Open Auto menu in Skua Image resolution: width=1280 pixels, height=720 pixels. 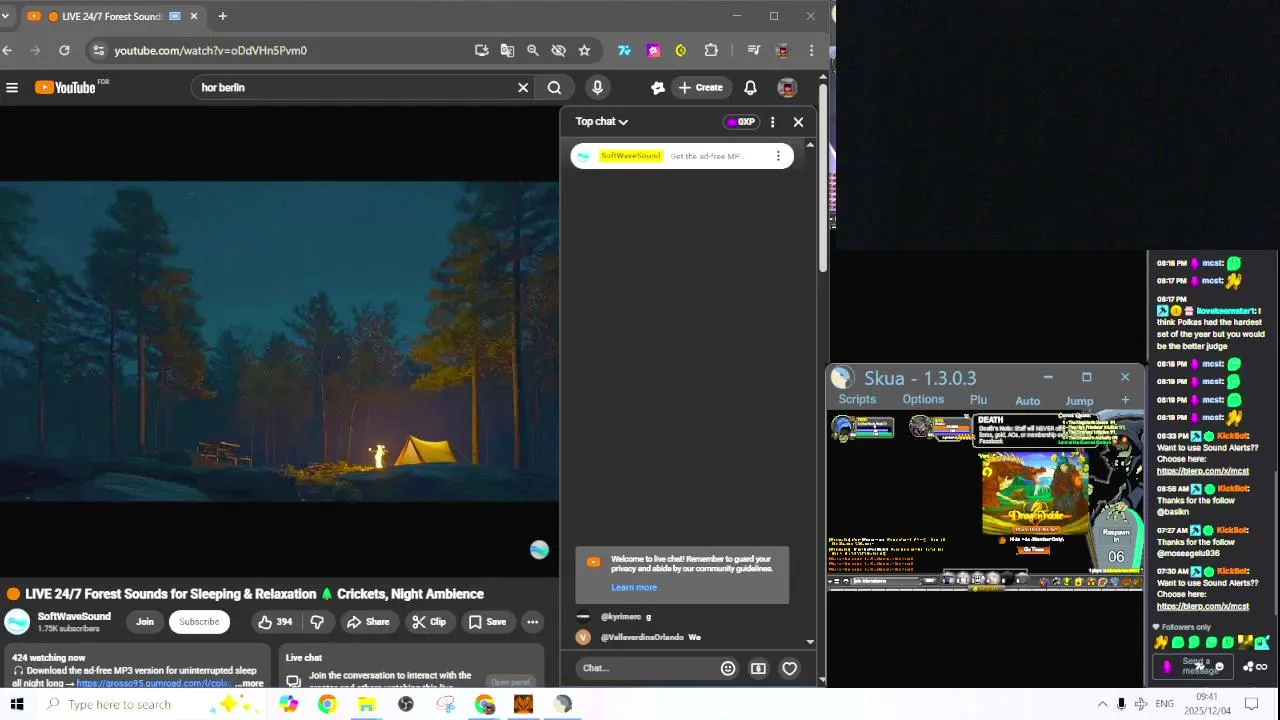[1028, 401]
